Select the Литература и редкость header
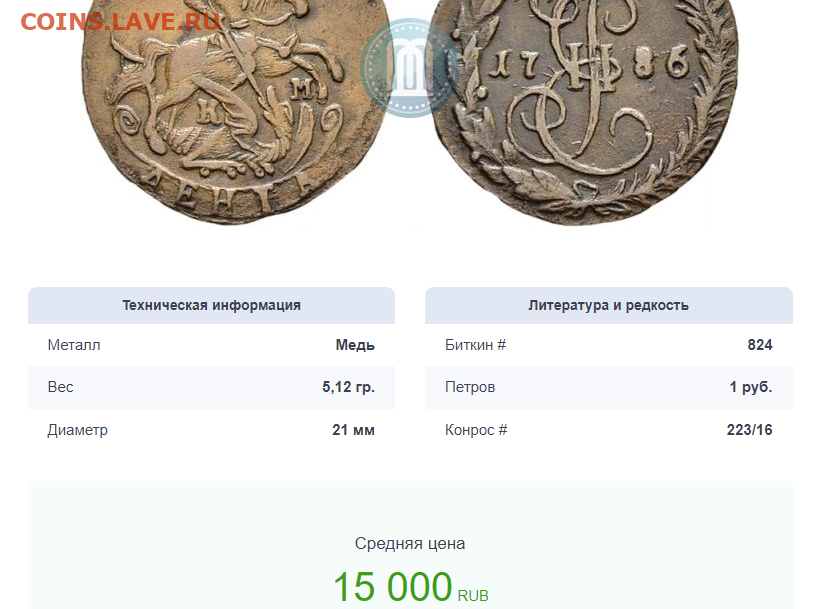Viewport: 820px width, 609px height. point(609,305)
